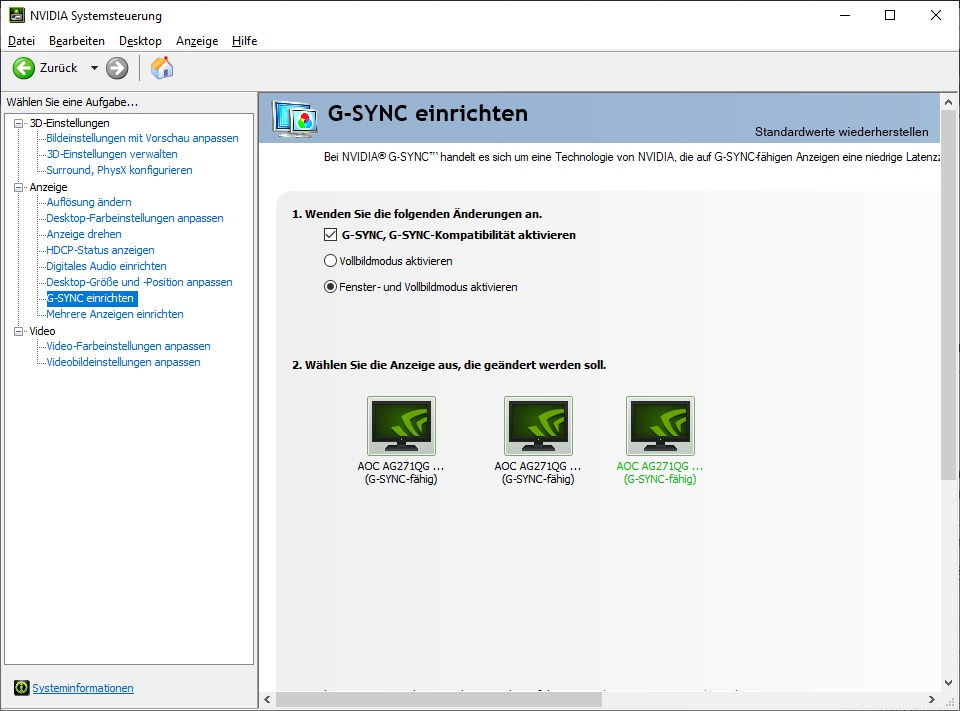Uncheck G-SYNC, G-SYNC-Kompatibilität aktivieren
Image resolution: width=960 pixels, height=711 pixels.
(331, 235)
